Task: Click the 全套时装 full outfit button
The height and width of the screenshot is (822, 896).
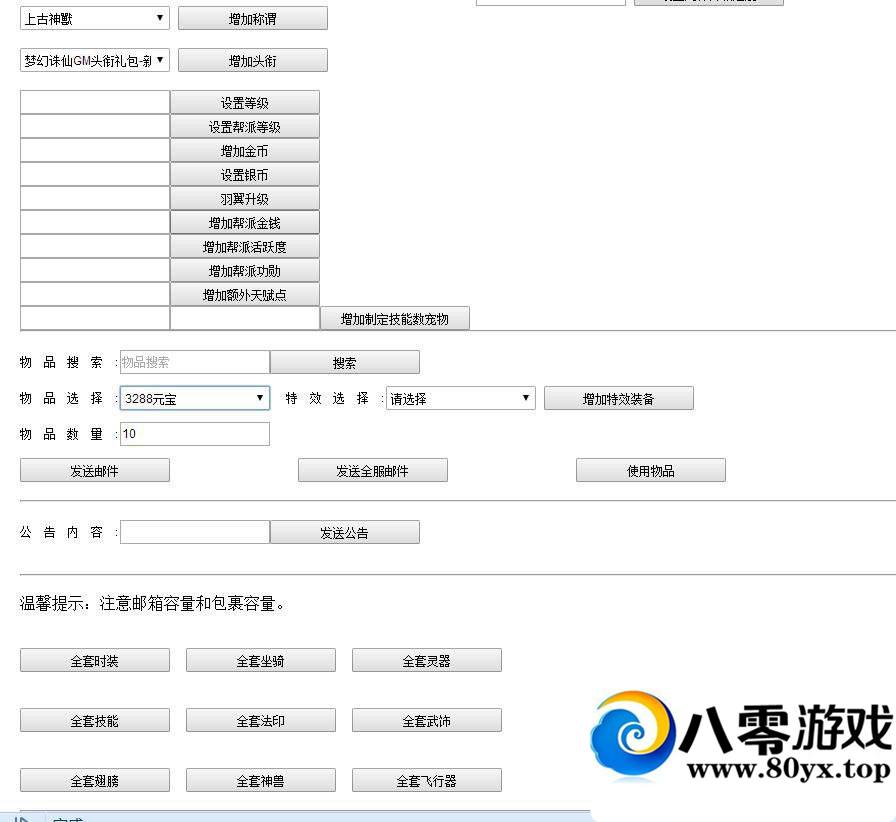Action: (94, 659)
